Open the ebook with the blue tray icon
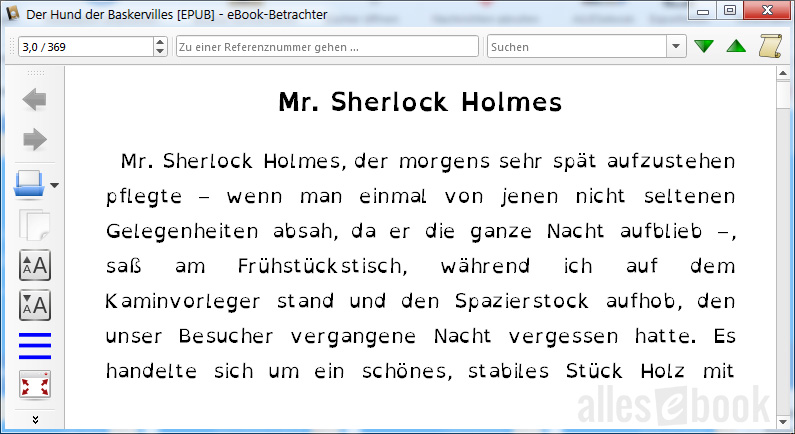795x434 pixels. click(29, 184)
